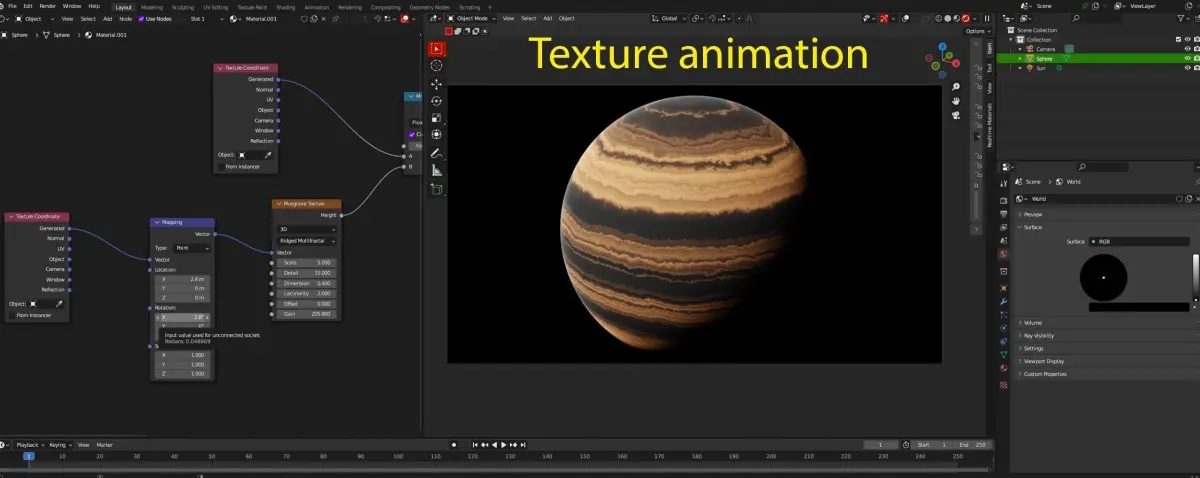Viewport: 1200px width, 478px height.
Task: Select the Add Cube tool
Action: click(437, 189)
